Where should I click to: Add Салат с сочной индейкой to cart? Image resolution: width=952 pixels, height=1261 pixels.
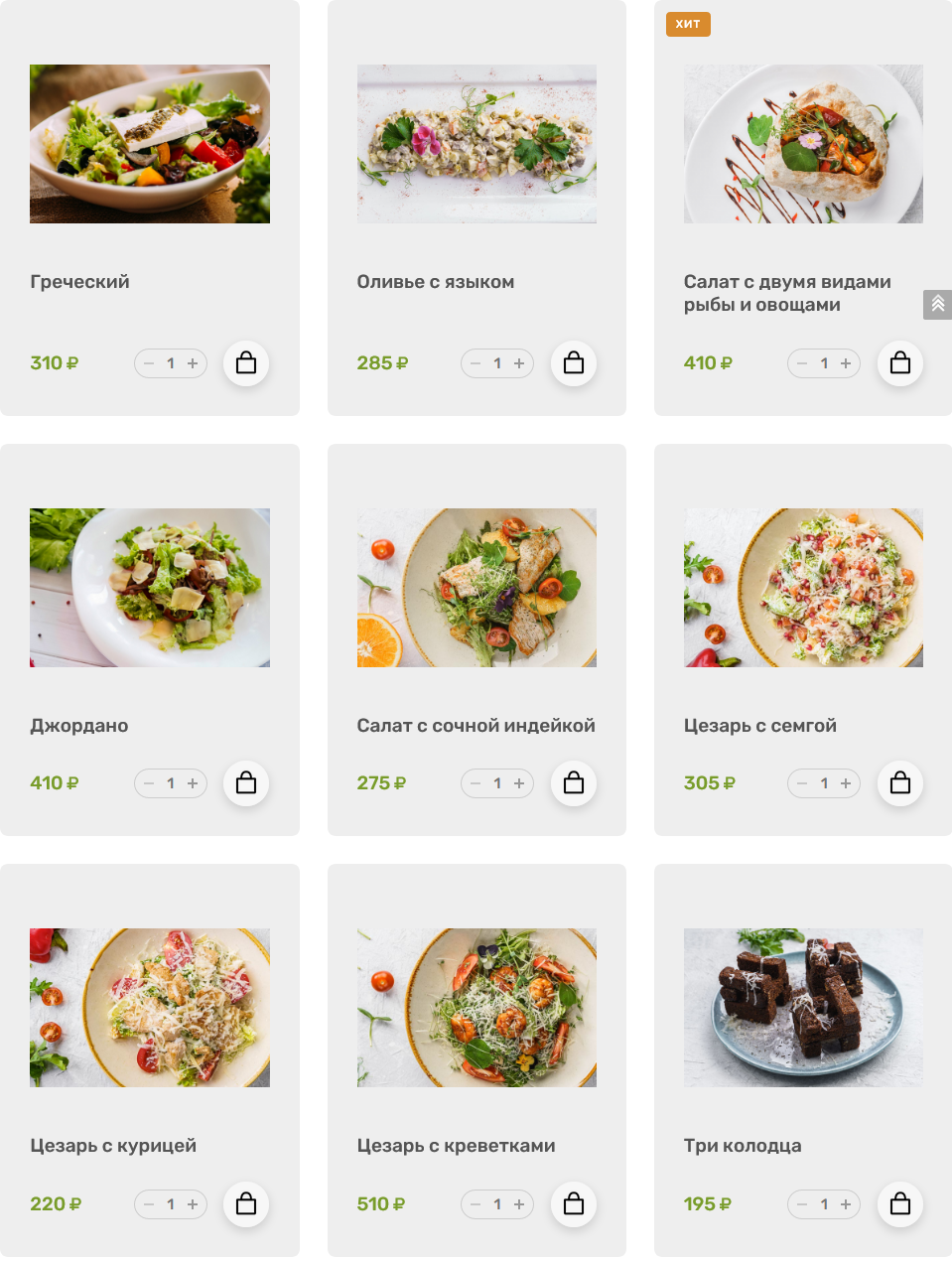pos(574,783)
